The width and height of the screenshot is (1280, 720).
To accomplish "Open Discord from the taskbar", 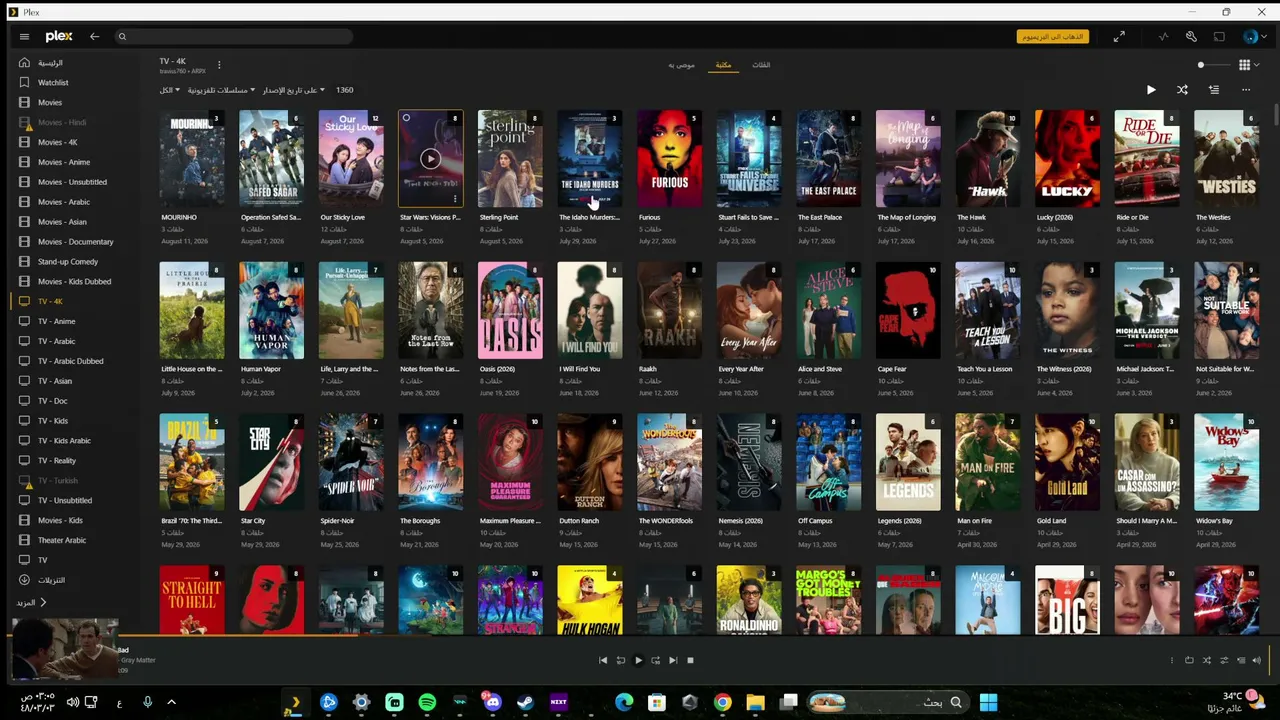I will tap(492, 702).
